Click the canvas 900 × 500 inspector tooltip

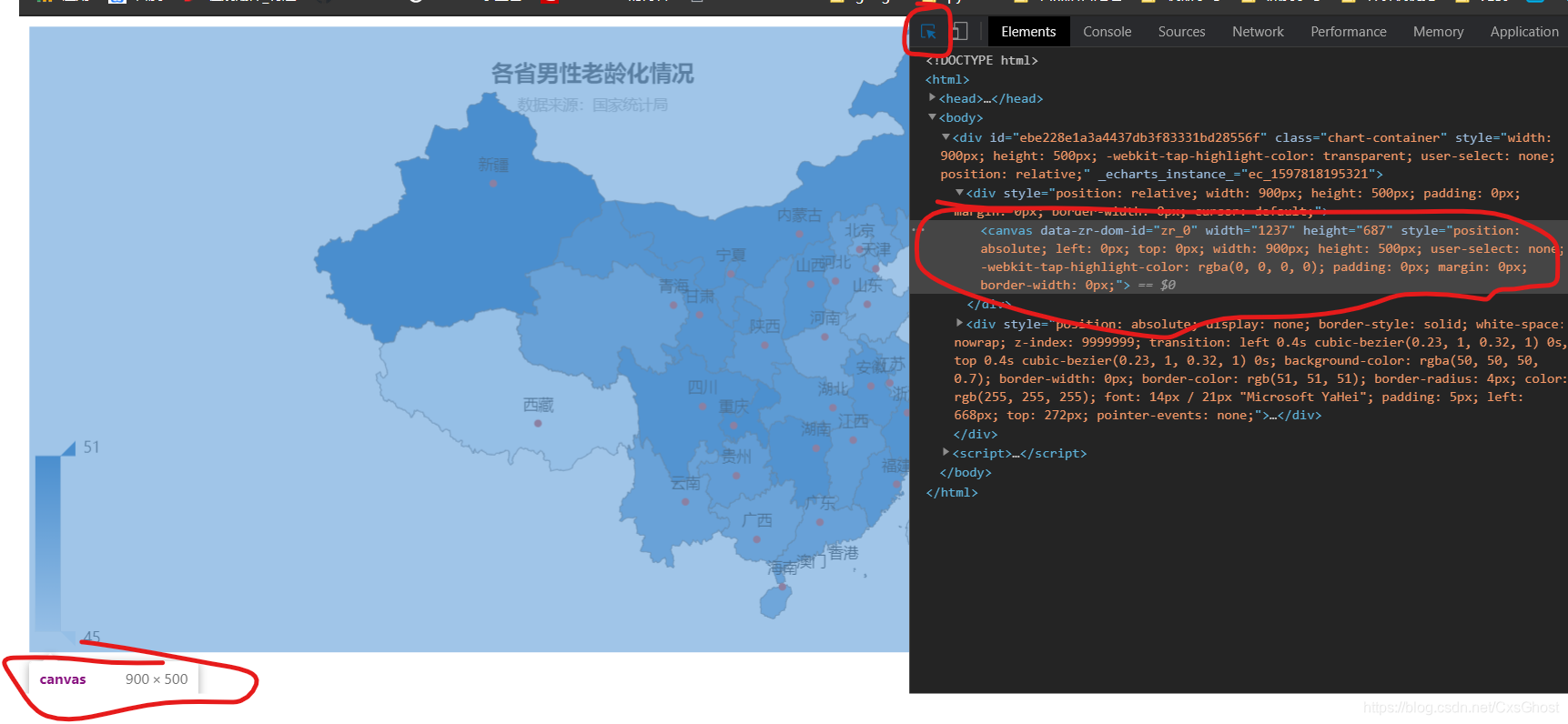pyautogui.click(x=114, y=679)
